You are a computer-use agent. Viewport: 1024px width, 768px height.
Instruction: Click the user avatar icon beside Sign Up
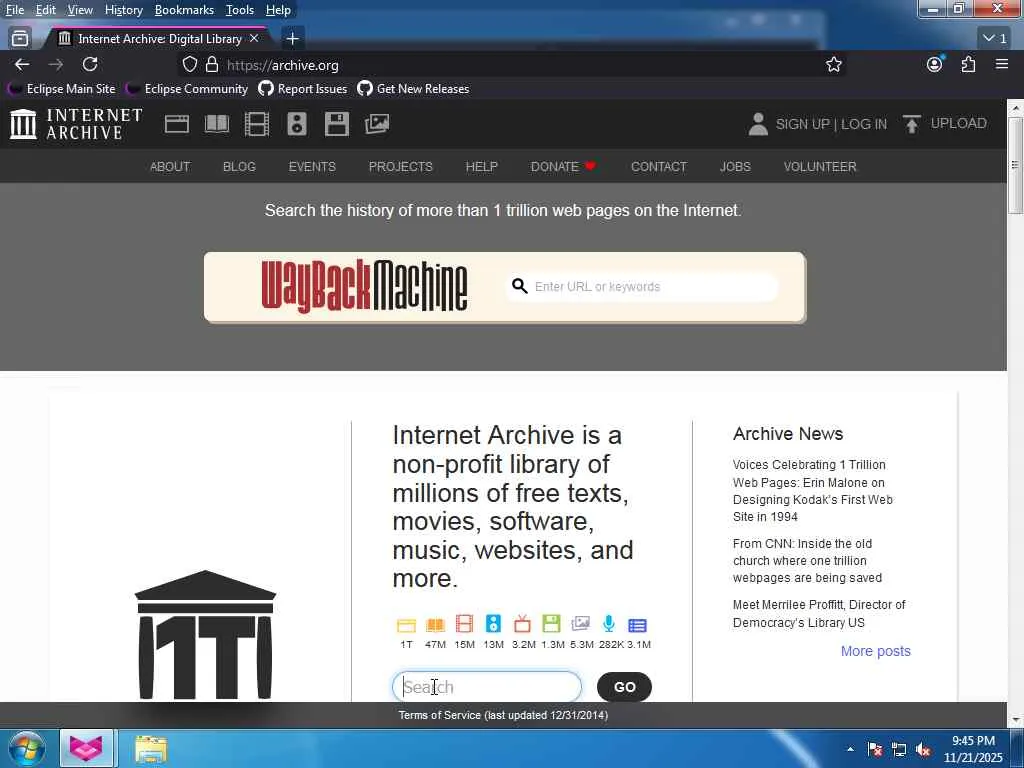[x=758, y=124]
